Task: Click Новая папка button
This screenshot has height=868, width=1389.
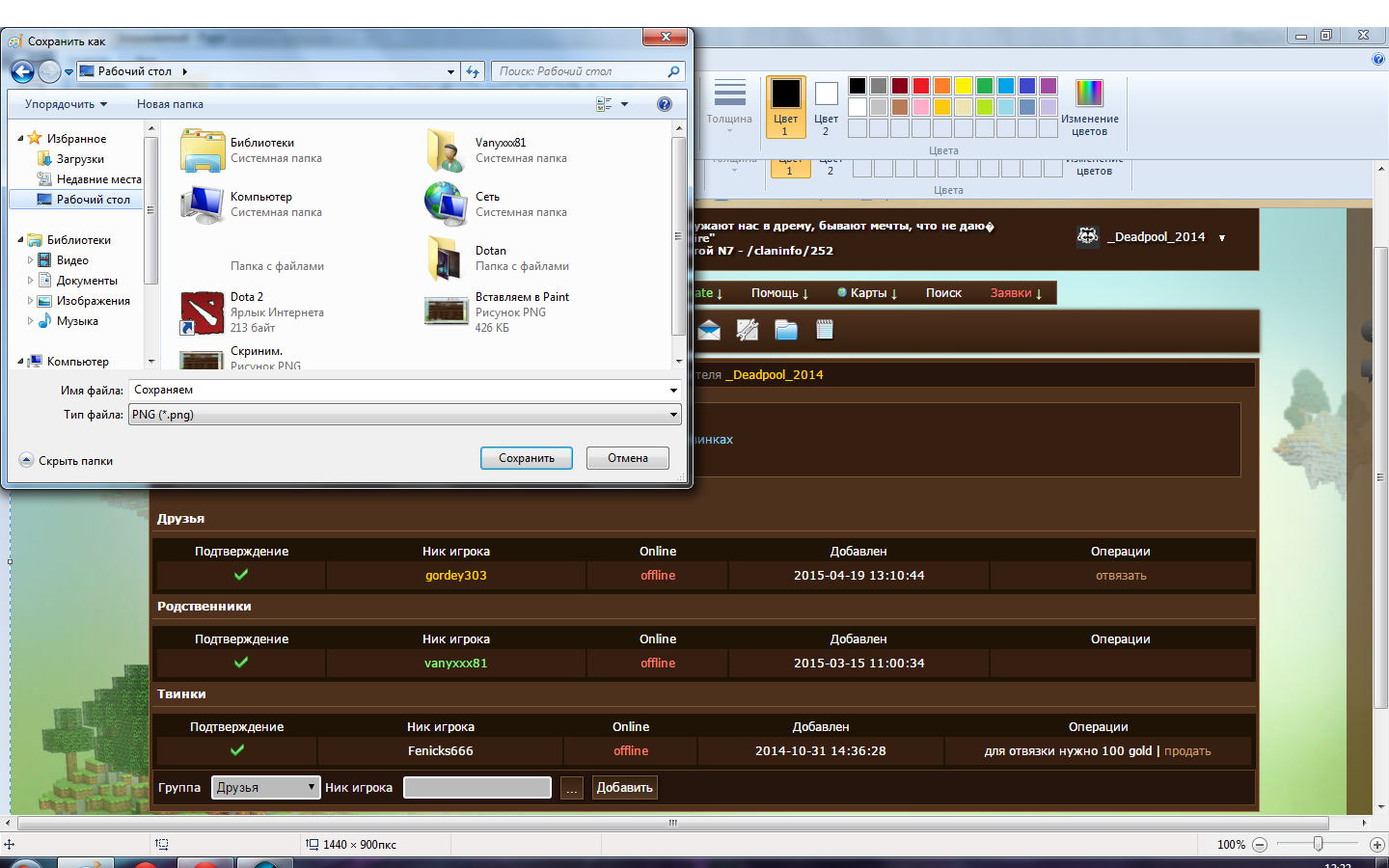Action: click(170, 104)
